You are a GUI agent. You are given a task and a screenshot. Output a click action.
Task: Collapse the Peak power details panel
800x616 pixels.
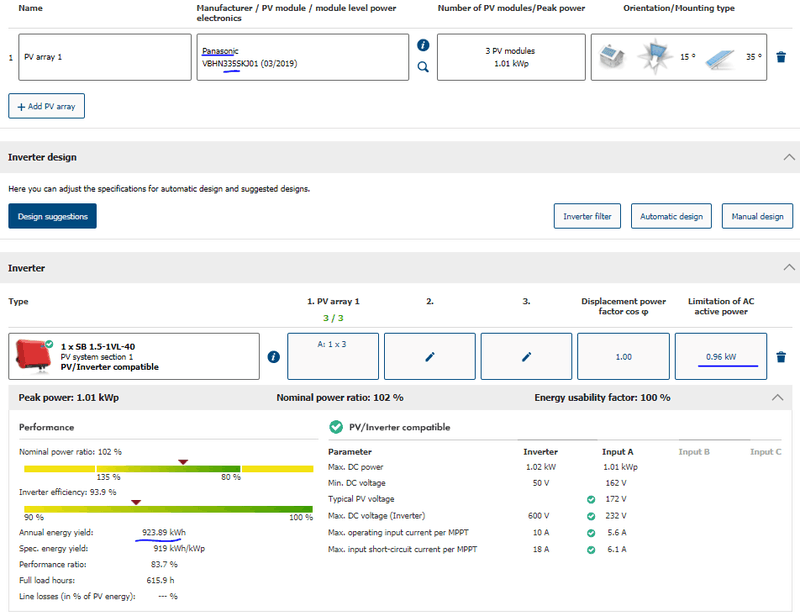779,397
